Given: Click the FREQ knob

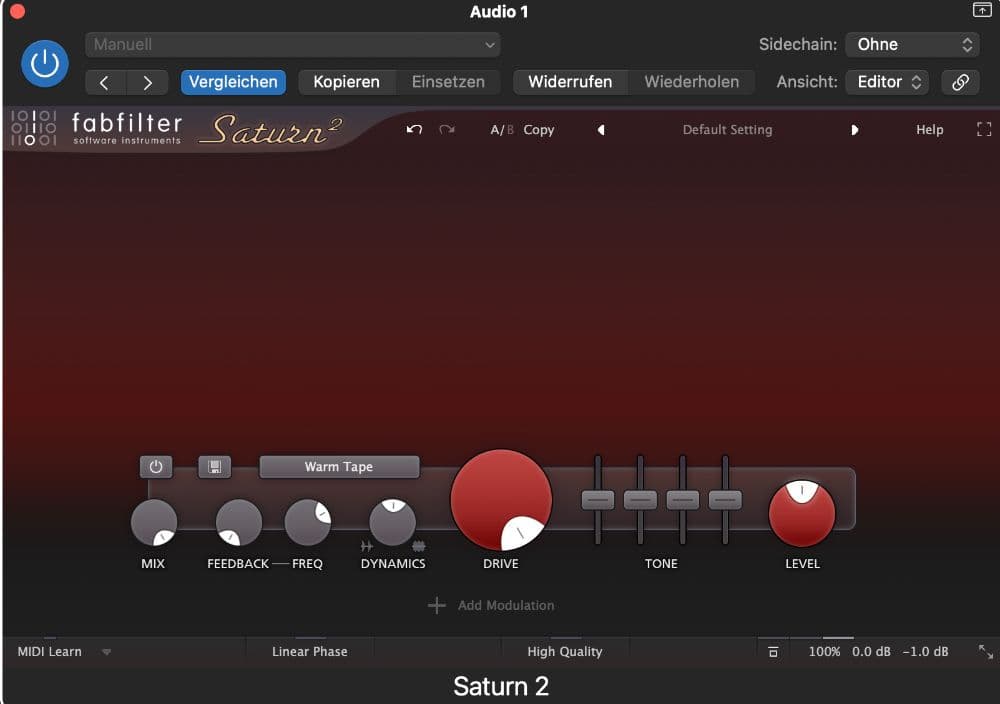Looking at the screenshot, I should point(307,523).
